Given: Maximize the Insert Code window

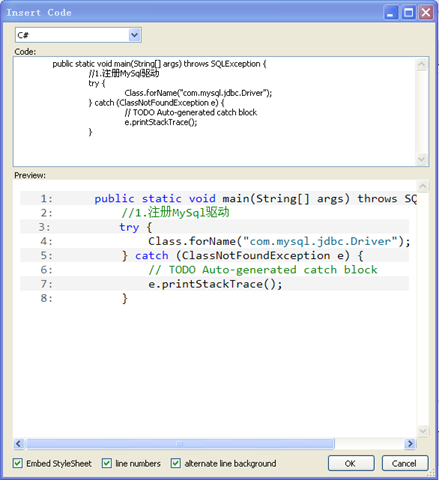Looking at the screenshot, I should (408, 13).
